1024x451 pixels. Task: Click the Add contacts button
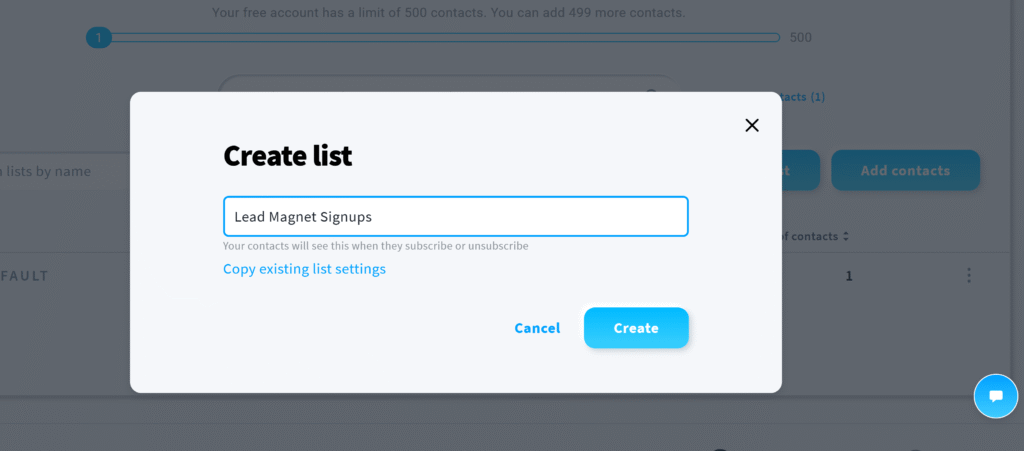905,170
